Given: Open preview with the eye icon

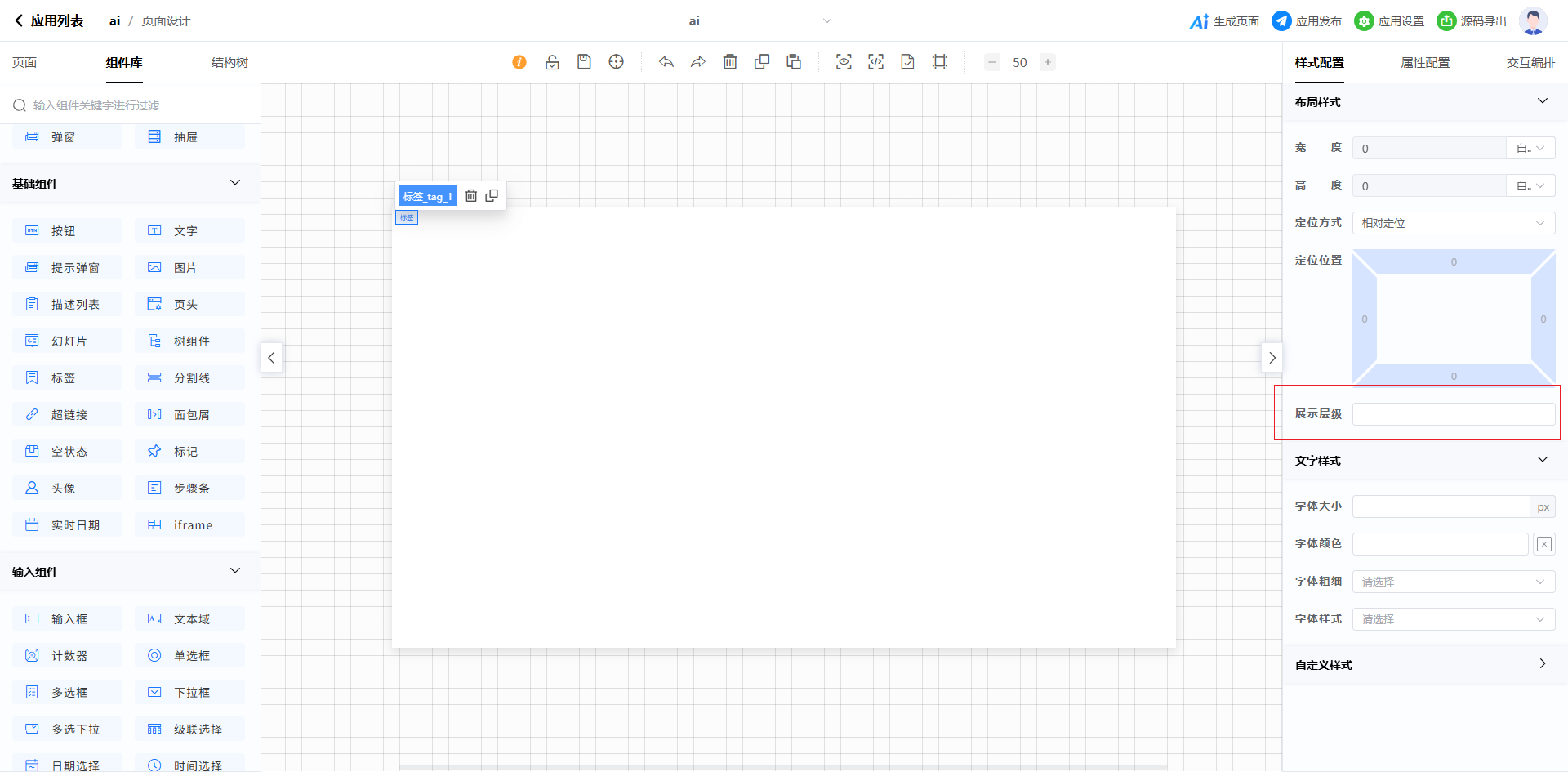Looking at the screenshot, I should [x=844, y=62].
